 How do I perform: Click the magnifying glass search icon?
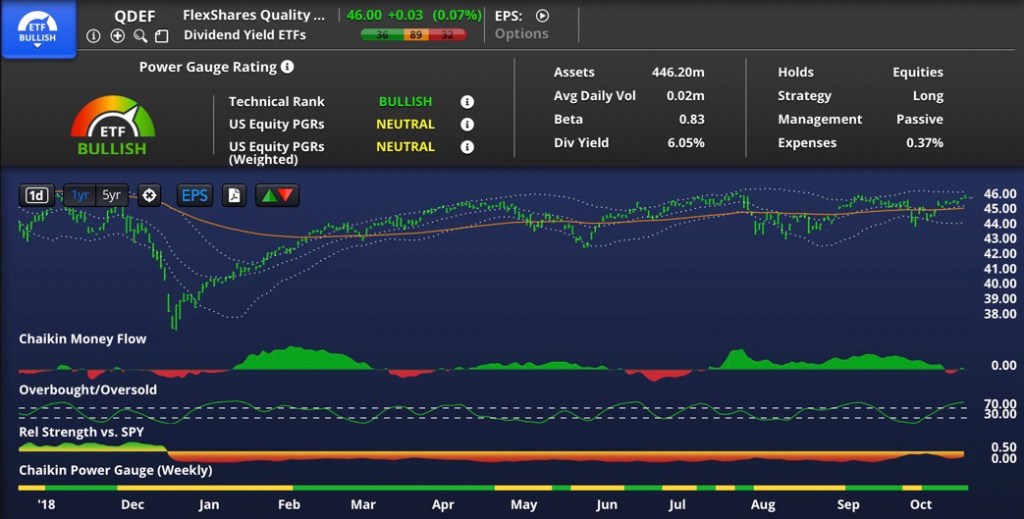point(140,35)
